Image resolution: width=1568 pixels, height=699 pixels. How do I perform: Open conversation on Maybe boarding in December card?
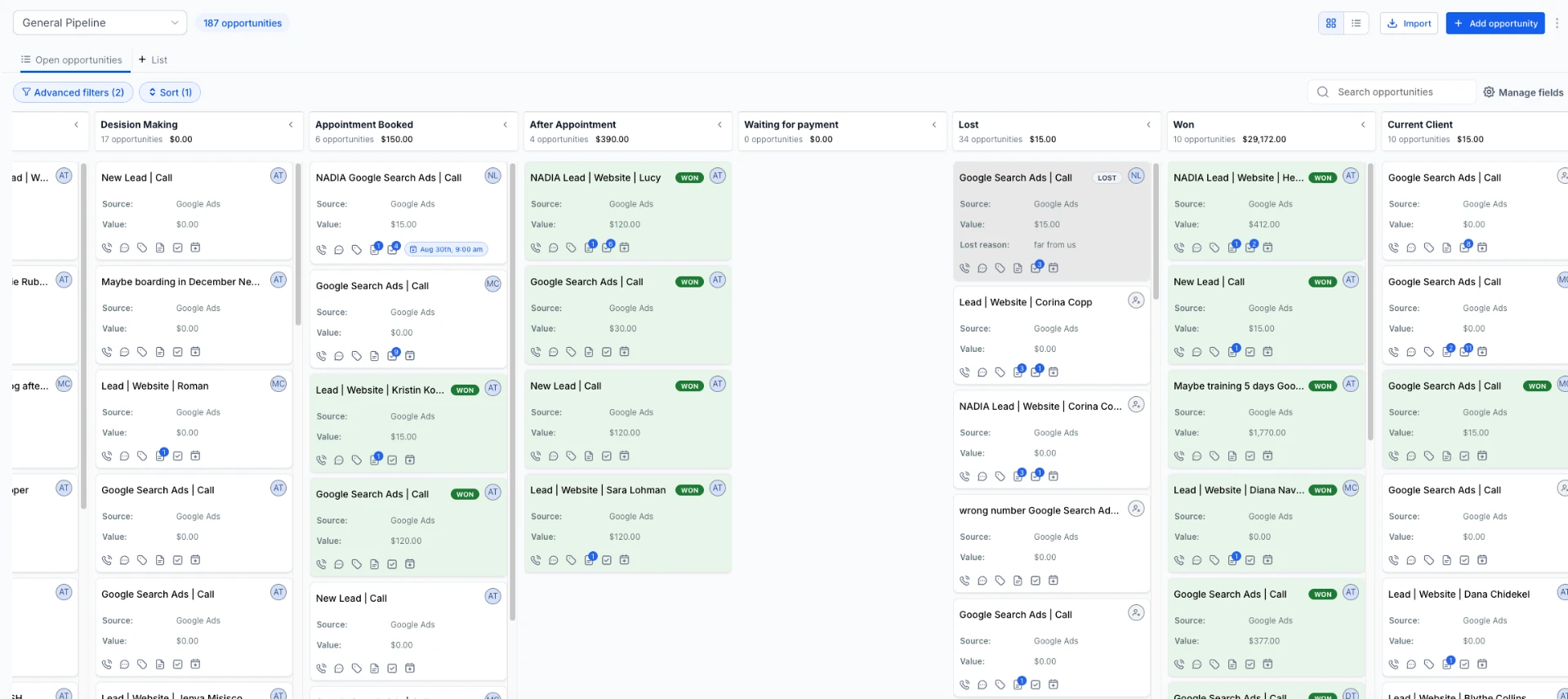click(x=124, y=352)
